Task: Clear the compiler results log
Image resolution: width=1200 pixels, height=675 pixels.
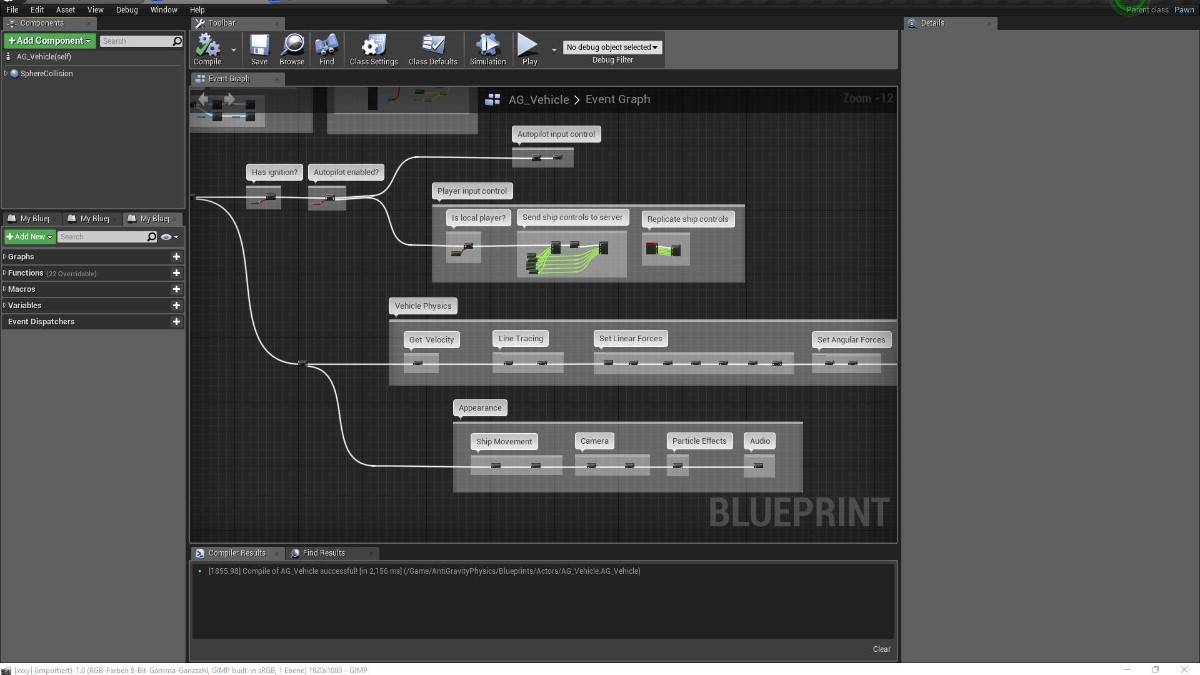Action: pos(881,649)
